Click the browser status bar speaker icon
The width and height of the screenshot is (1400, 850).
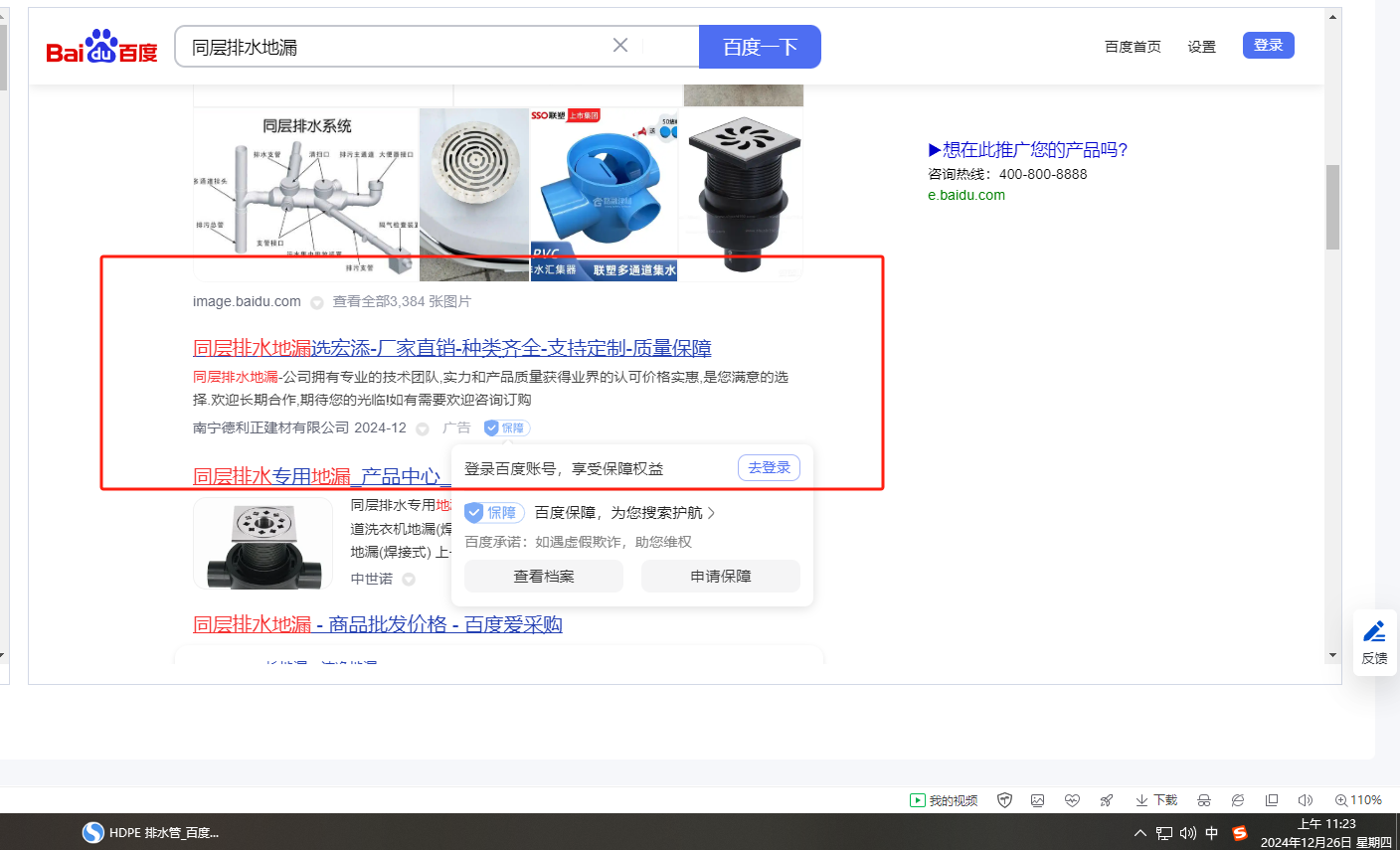(1306, 800)
